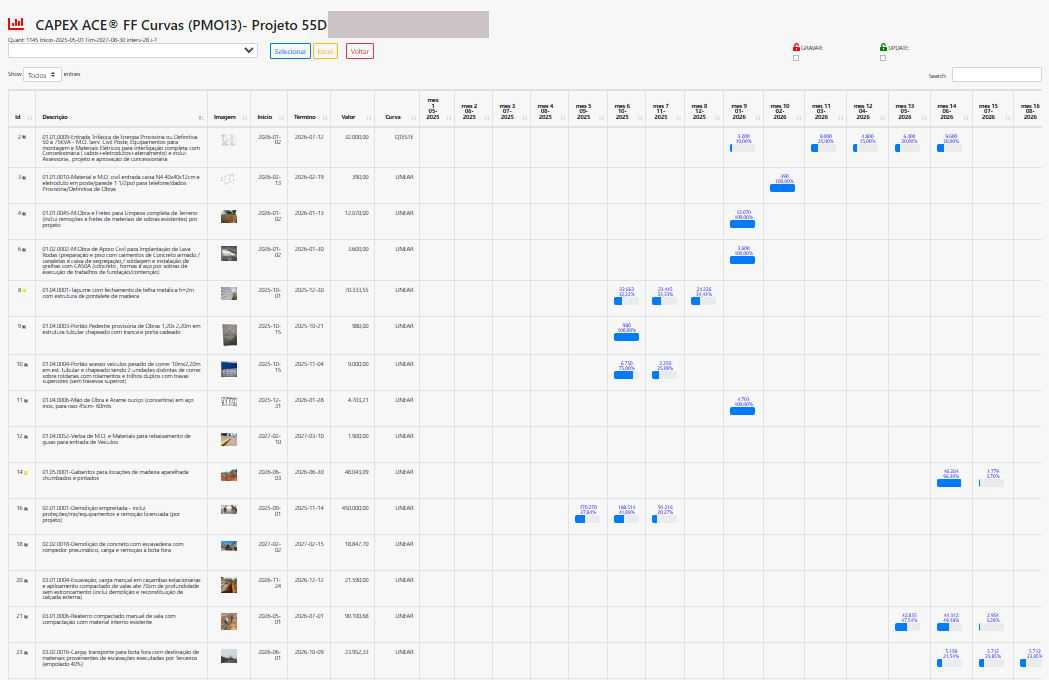
Task: Click the marker icon beside Id 2
Action: (25, 136)
